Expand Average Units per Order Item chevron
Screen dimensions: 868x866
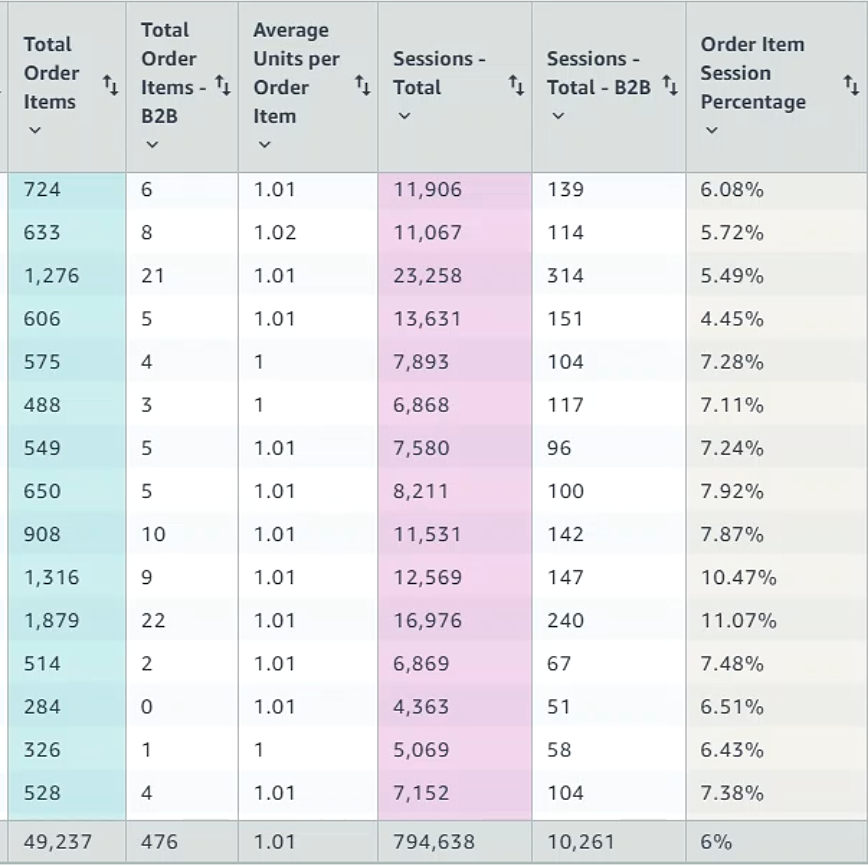point(264,145)
